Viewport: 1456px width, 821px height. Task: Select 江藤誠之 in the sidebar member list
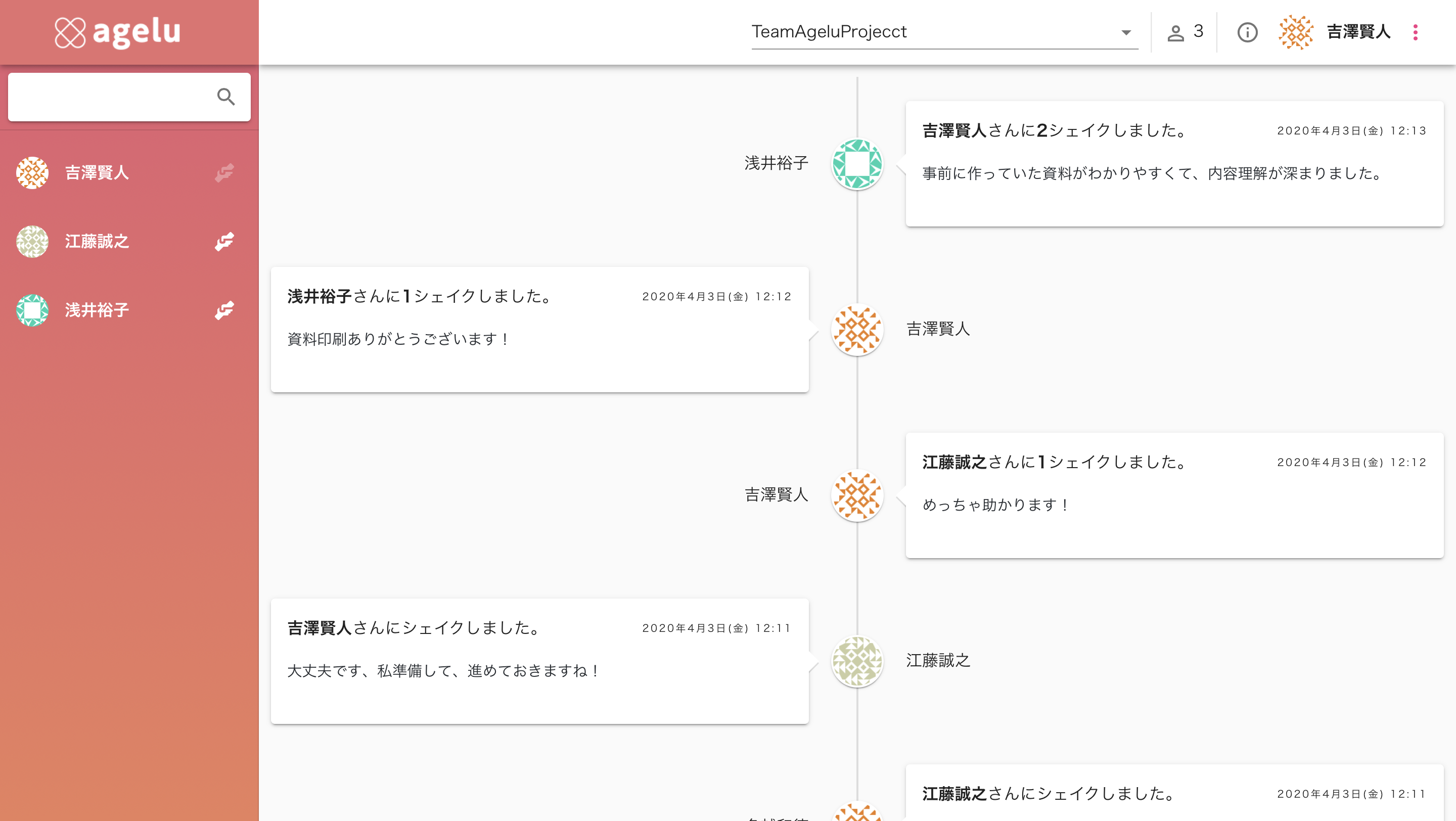click(x=129, y=241)
